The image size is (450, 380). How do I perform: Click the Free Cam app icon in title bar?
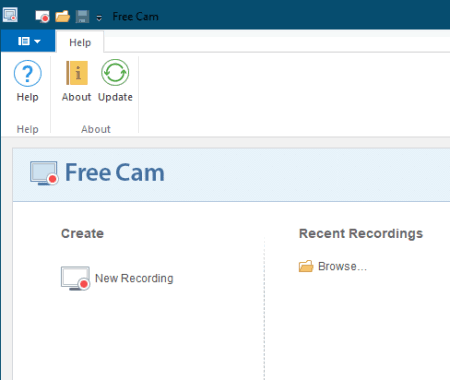click(10, 15)
